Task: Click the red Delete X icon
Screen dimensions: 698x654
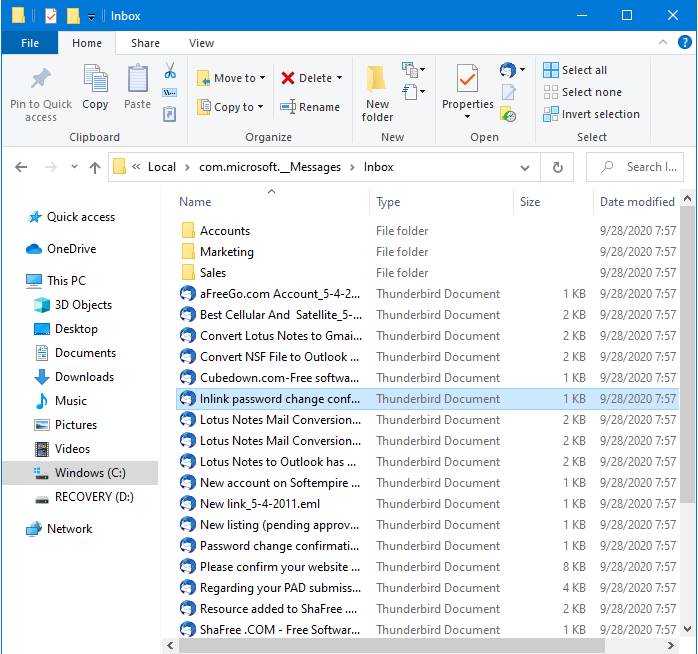Action: point(288,78)
